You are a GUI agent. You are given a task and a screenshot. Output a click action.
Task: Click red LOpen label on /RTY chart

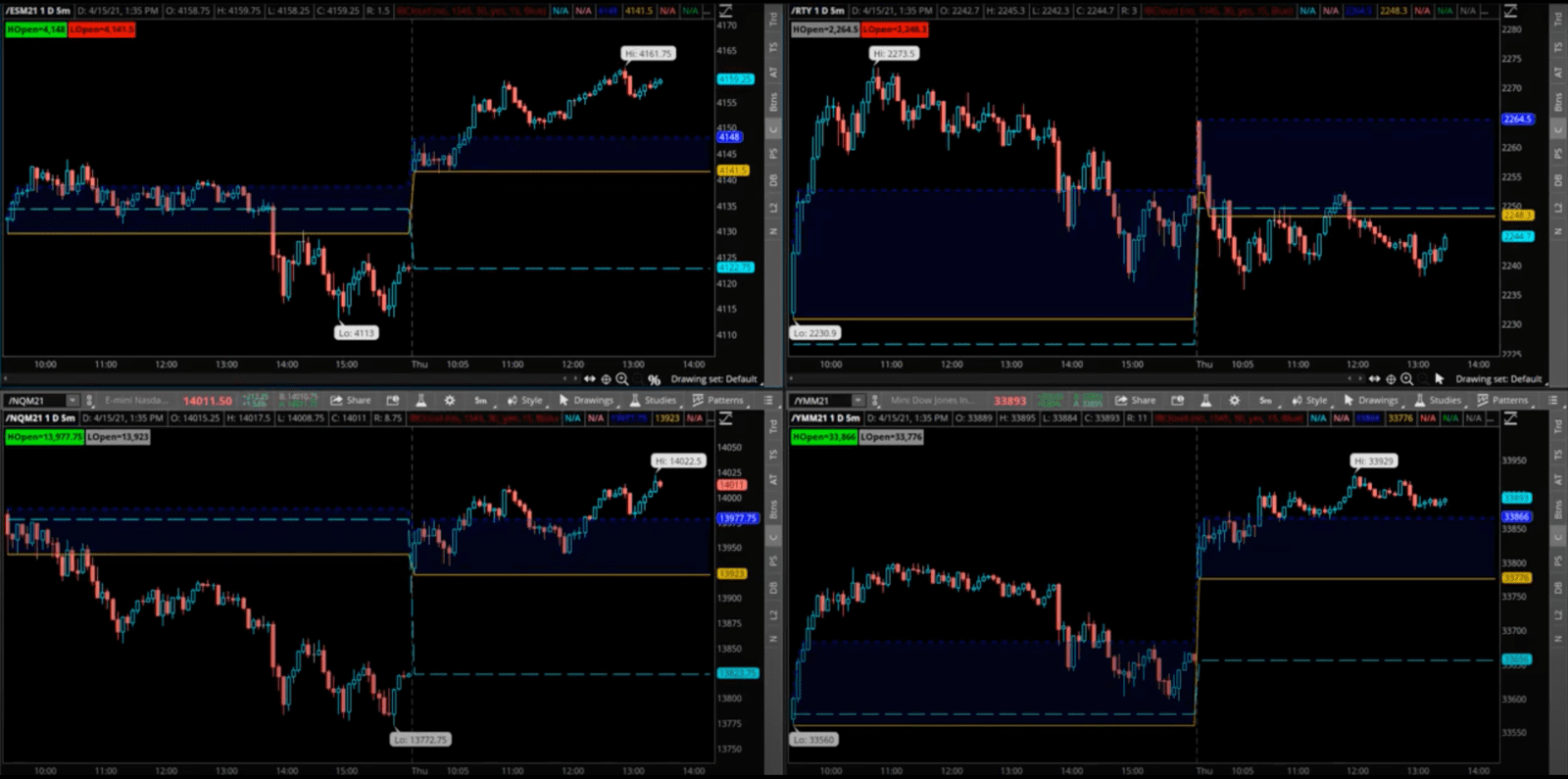click(x=894, y=29)
